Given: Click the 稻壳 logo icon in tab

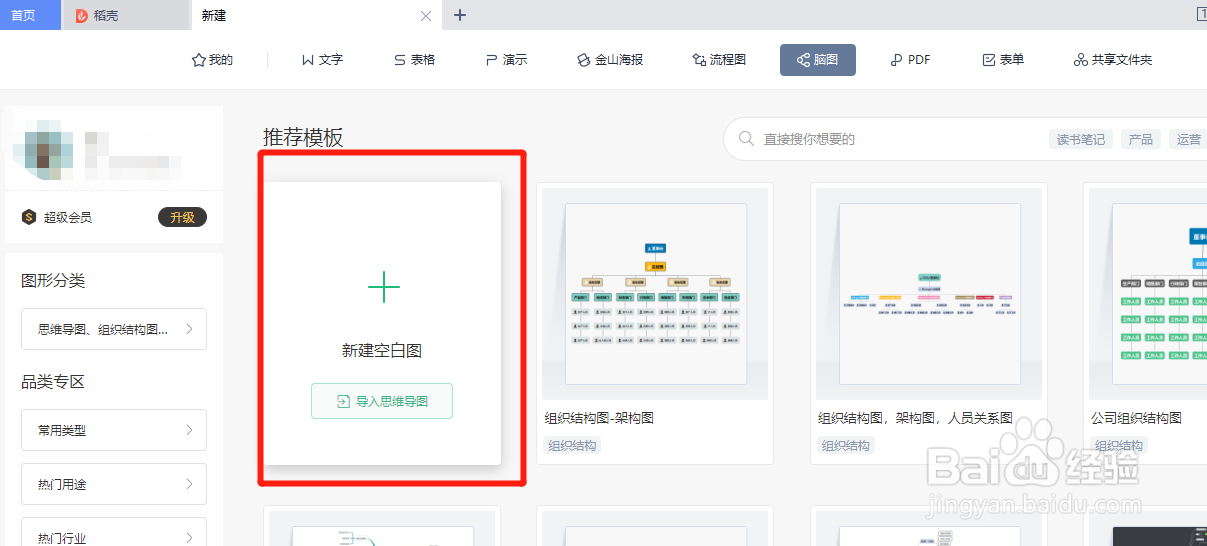Looking at the screenshot, I should (82, 15).
